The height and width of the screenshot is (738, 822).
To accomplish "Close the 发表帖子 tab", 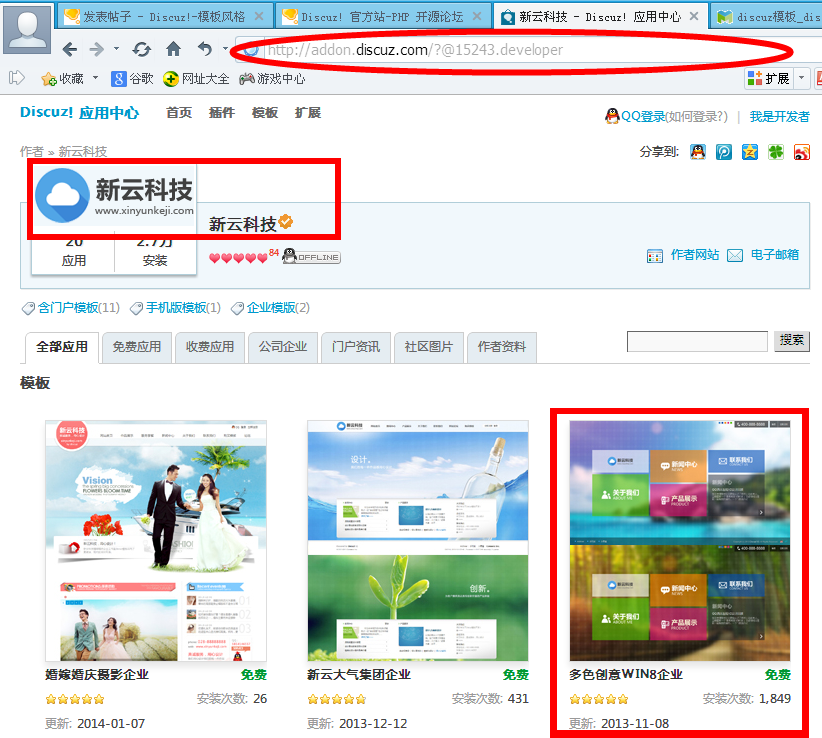I will click(258, 16).
